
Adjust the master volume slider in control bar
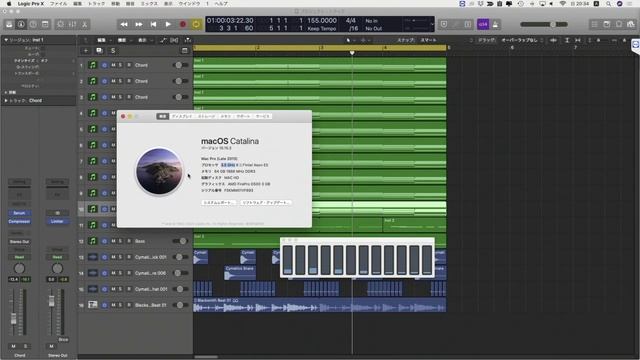544,24
